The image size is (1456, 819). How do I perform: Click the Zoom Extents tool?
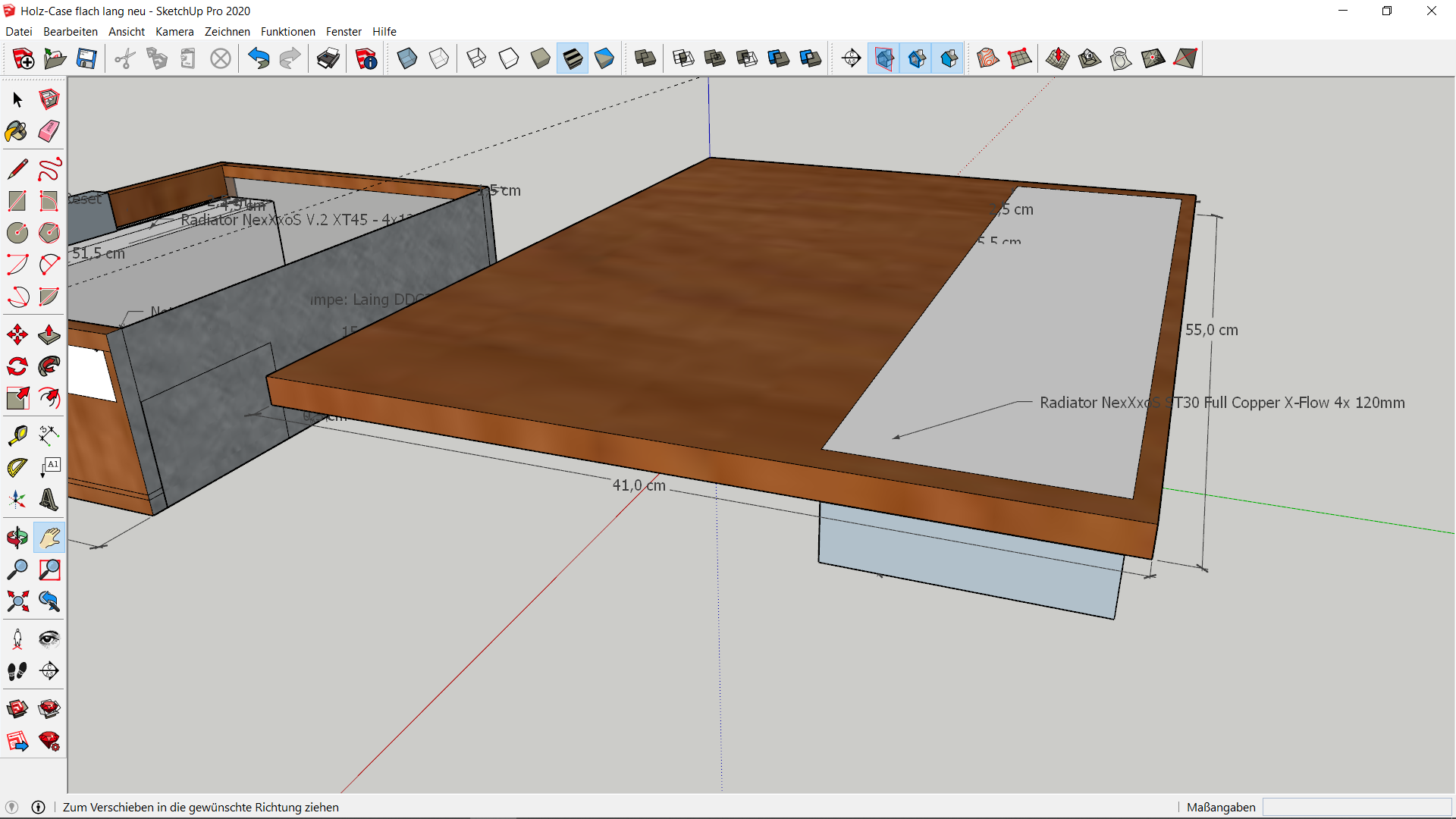click(x=17, y=601)
